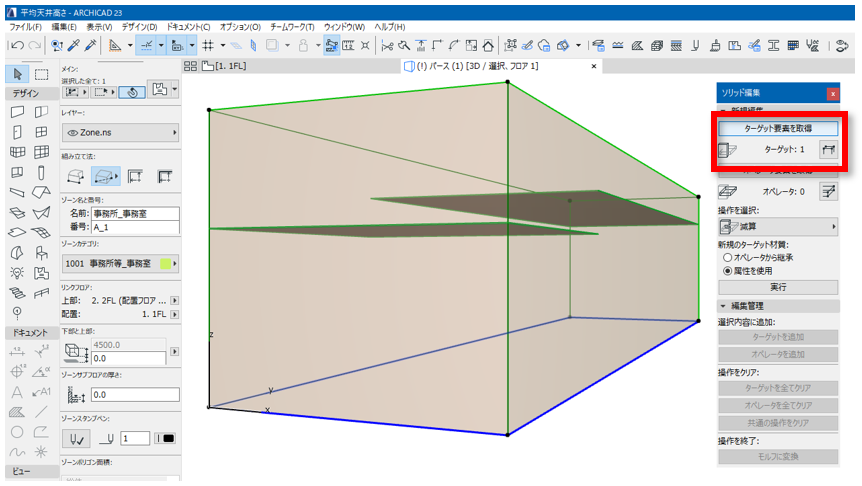Select the Spline tool icon
The height and width of the screenshot is (486, 862).
coord(17,452)
